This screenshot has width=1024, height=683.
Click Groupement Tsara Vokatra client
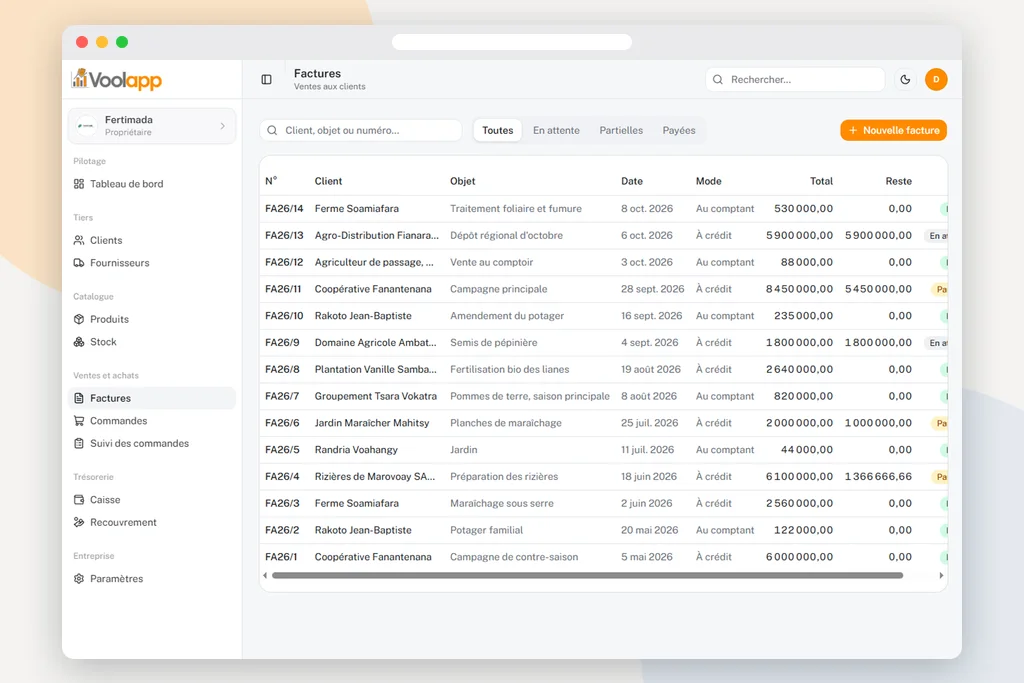[x=376, y=396]
